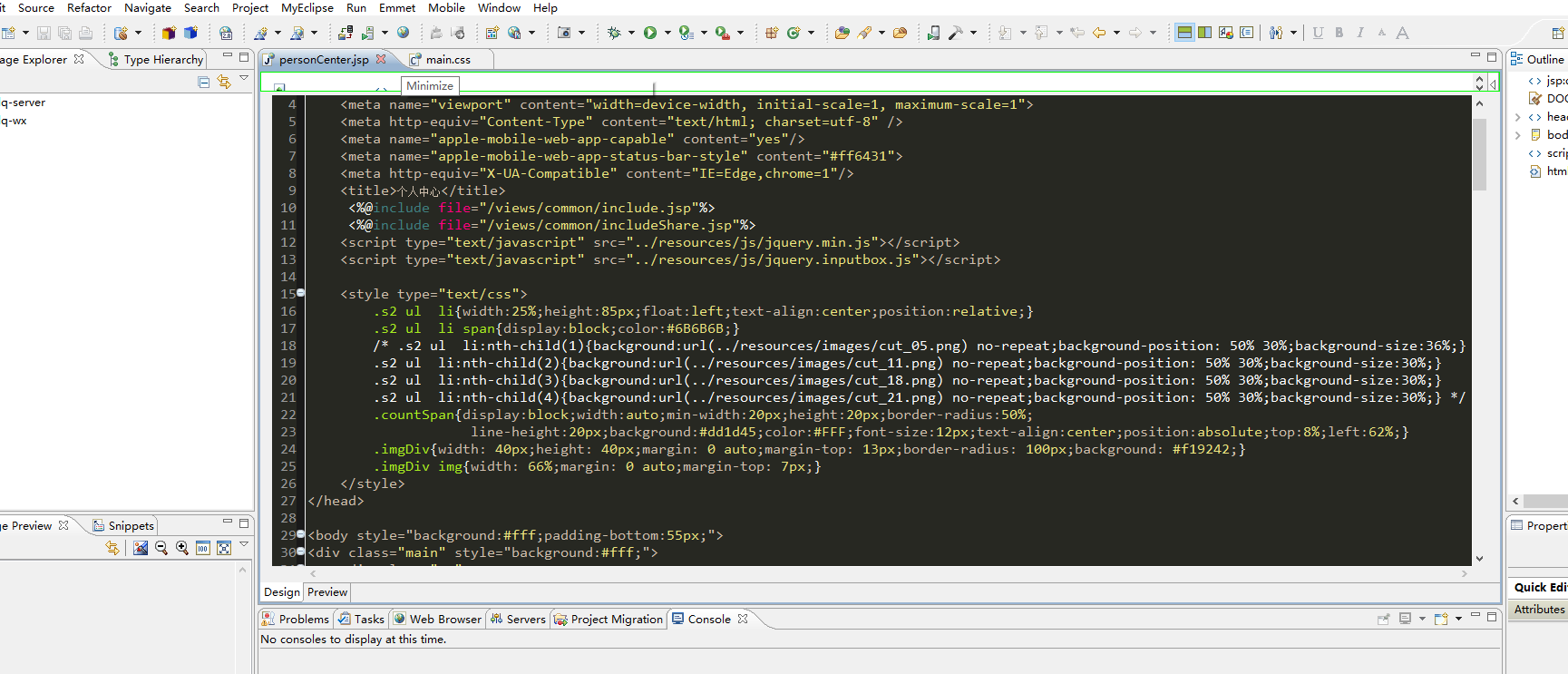Click the open console icon in Console toolbar
Screen dimensions: 1568x674
pos(1441,619)
